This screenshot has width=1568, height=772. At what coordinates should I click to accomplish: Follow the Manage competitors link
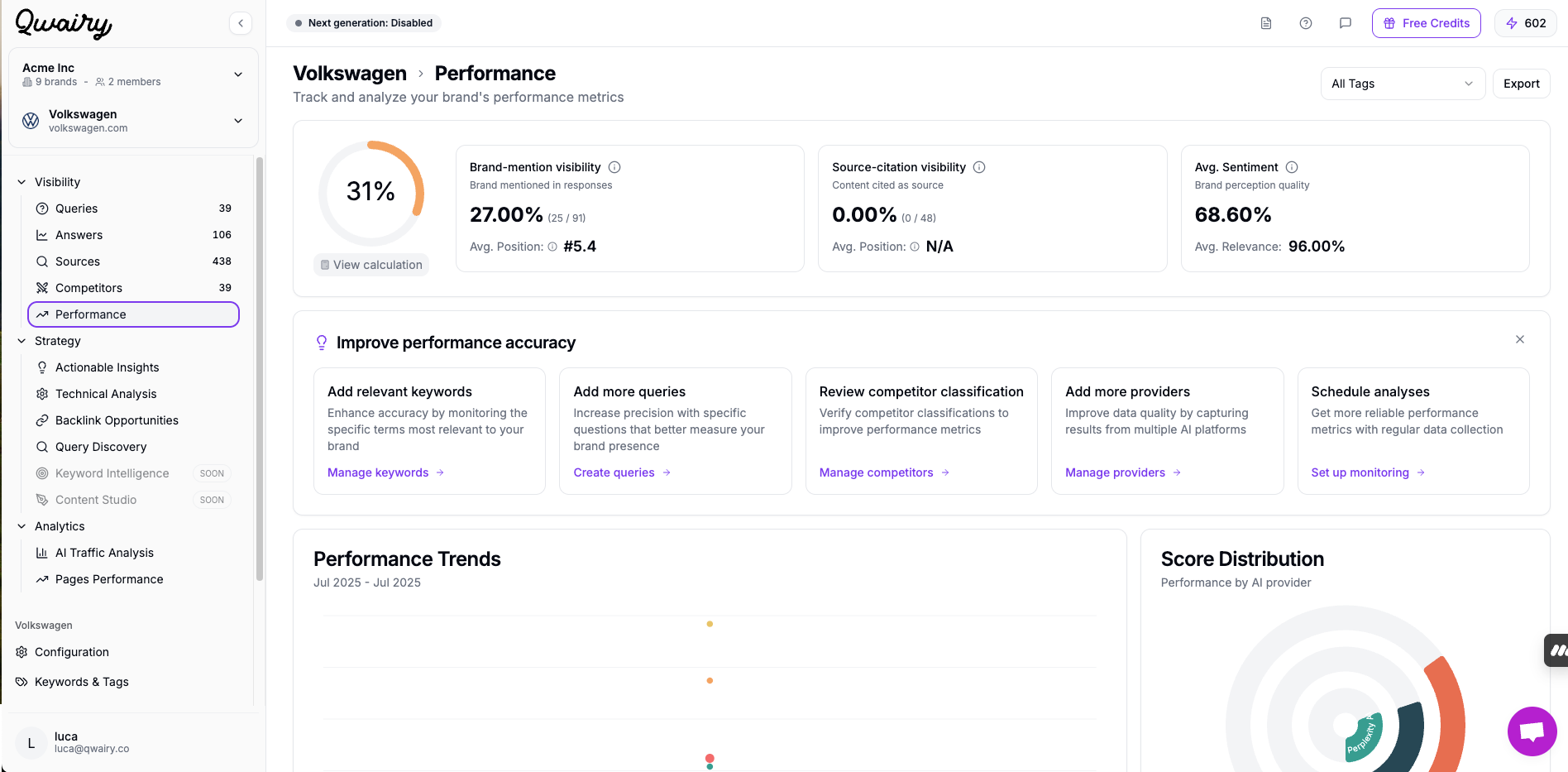pyautogui.click(x=884, y=472)
